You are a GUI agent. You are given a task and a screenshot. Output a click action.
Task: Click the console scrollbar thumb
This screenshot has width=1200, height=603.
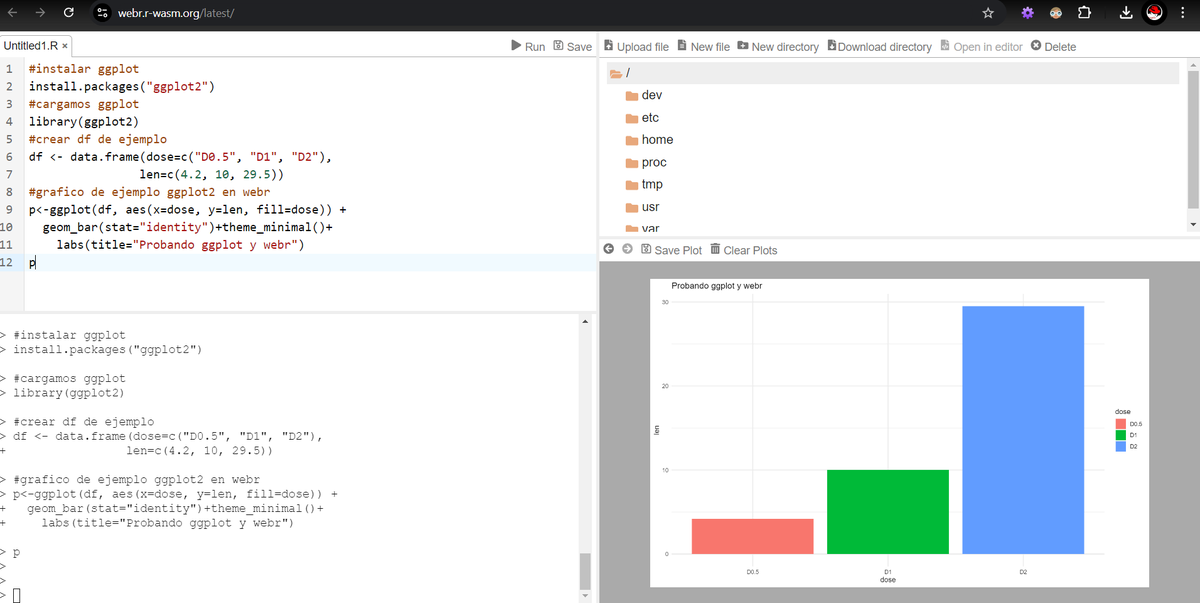pos(586,570)
